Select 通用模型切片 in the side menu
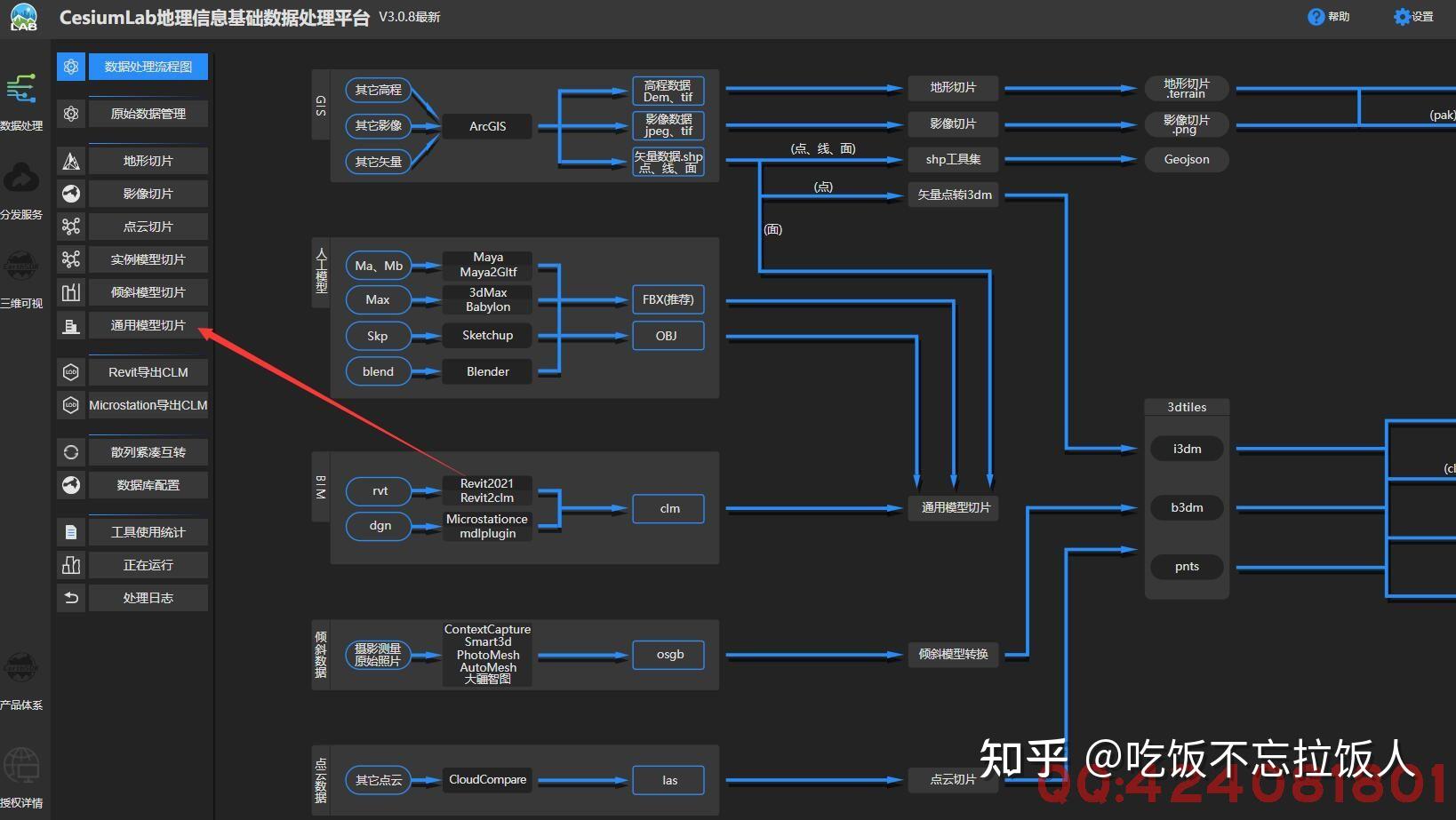The height and width of the screenshot is (820, 1456). [x=148, y=324]
